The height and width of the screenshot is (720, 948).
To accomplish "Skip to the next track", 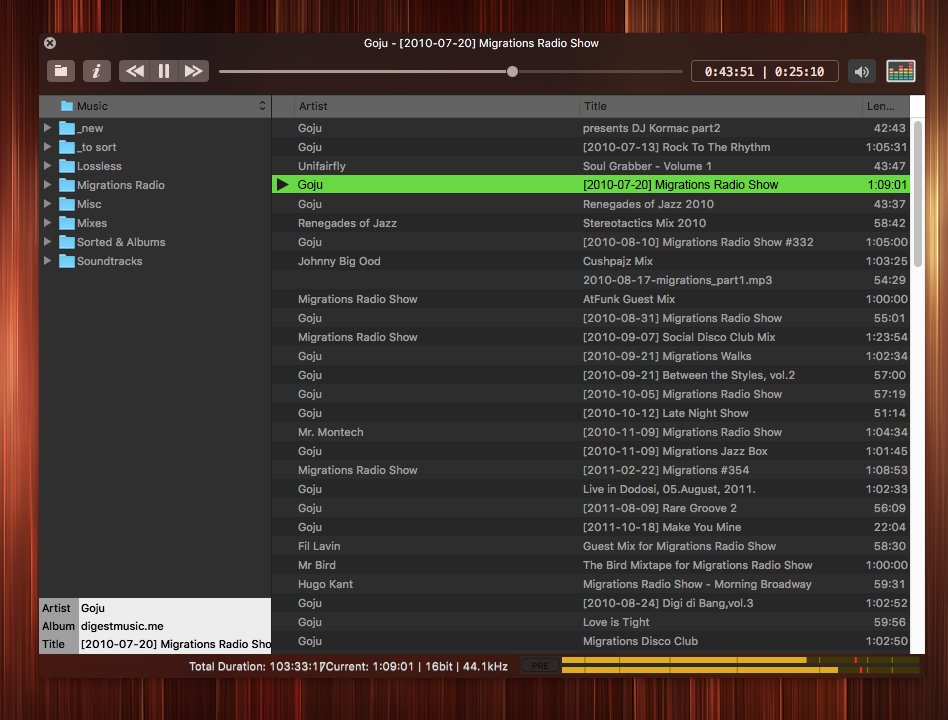I will [x=193, y=71].
